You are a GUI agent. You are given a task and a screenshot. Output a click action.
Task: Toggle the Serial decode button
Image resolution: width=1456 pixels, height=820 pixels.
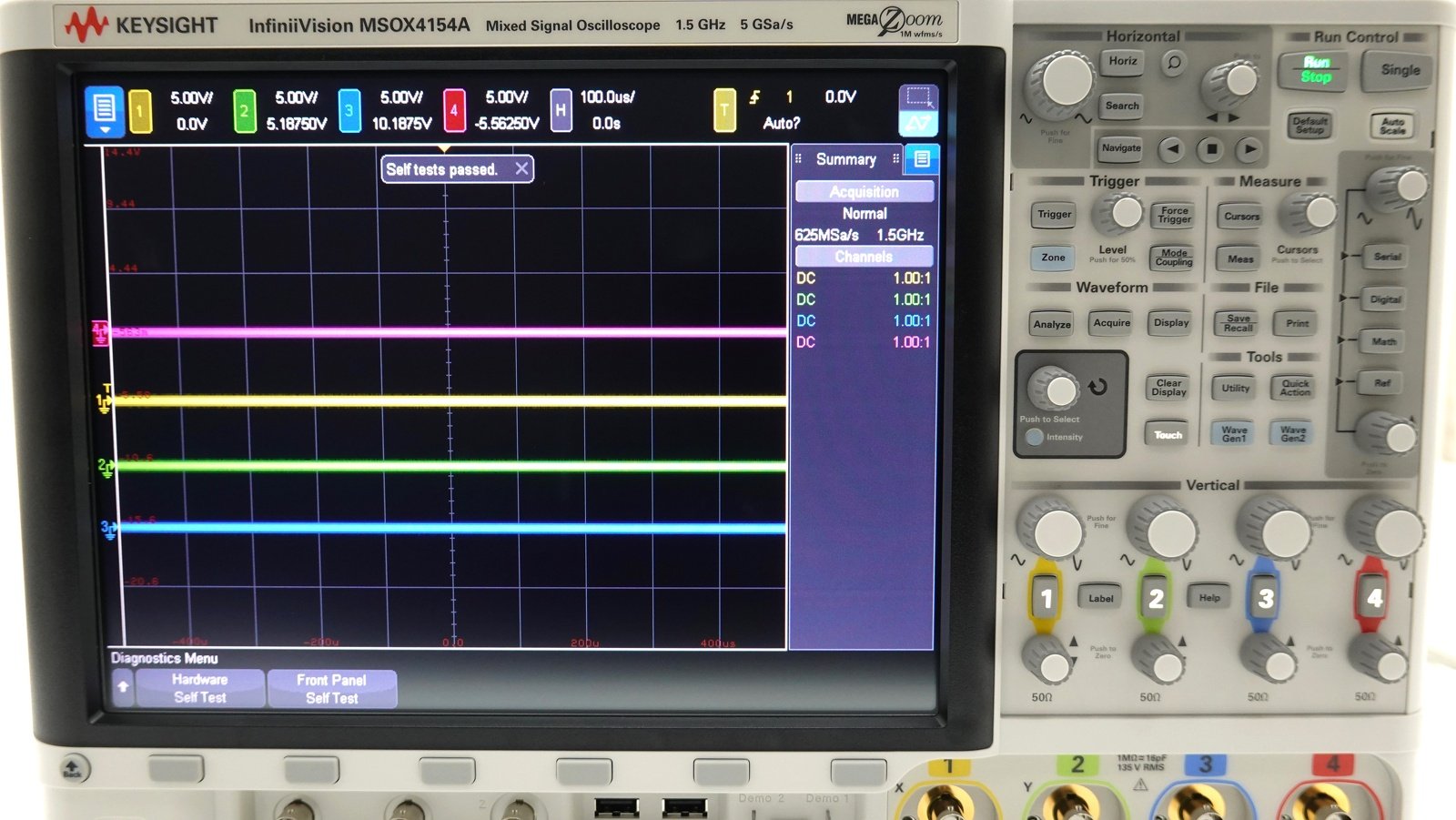1387,258
